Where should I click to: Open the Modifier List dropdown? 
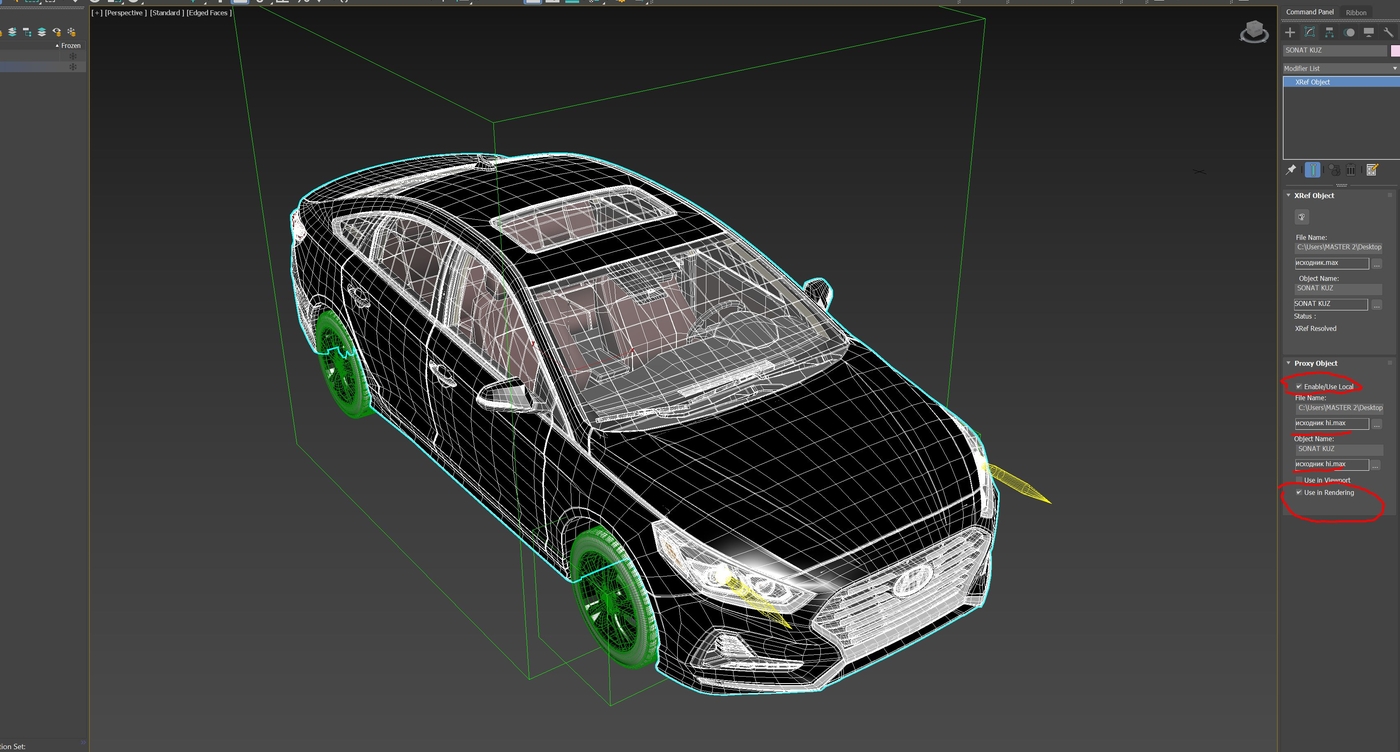pyautogui.click(x=1340, y=68)
